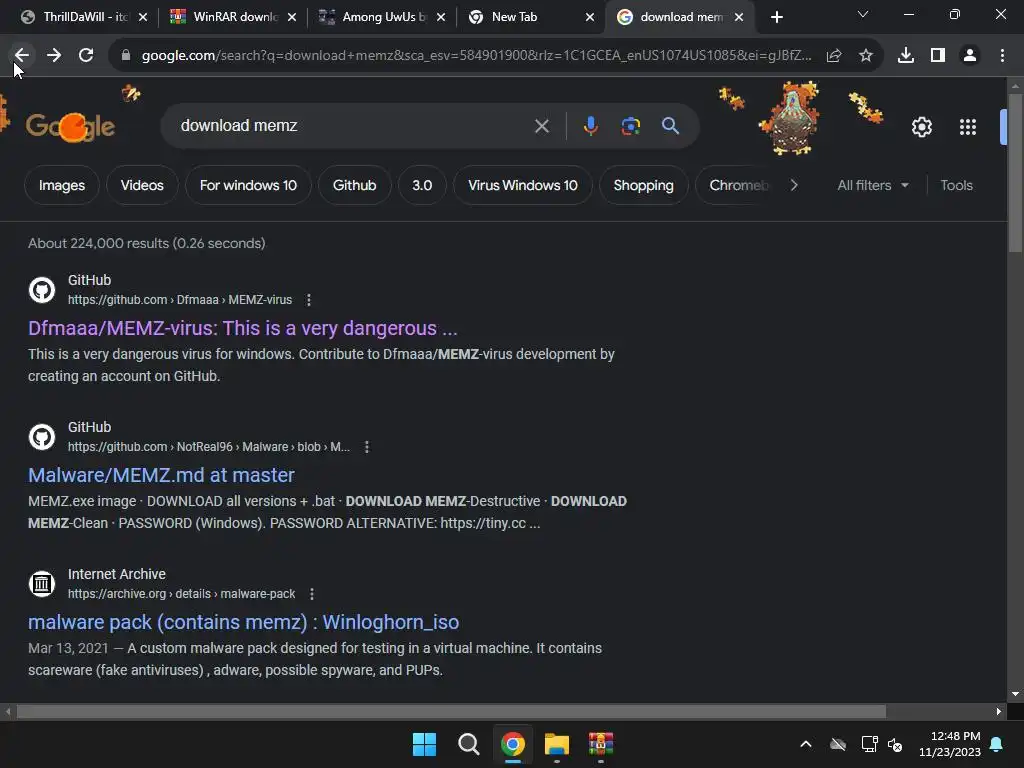Open WinRAR from taskbar
The width and height of the screenshot is (1024, 768).
click(x=601, y=744)
